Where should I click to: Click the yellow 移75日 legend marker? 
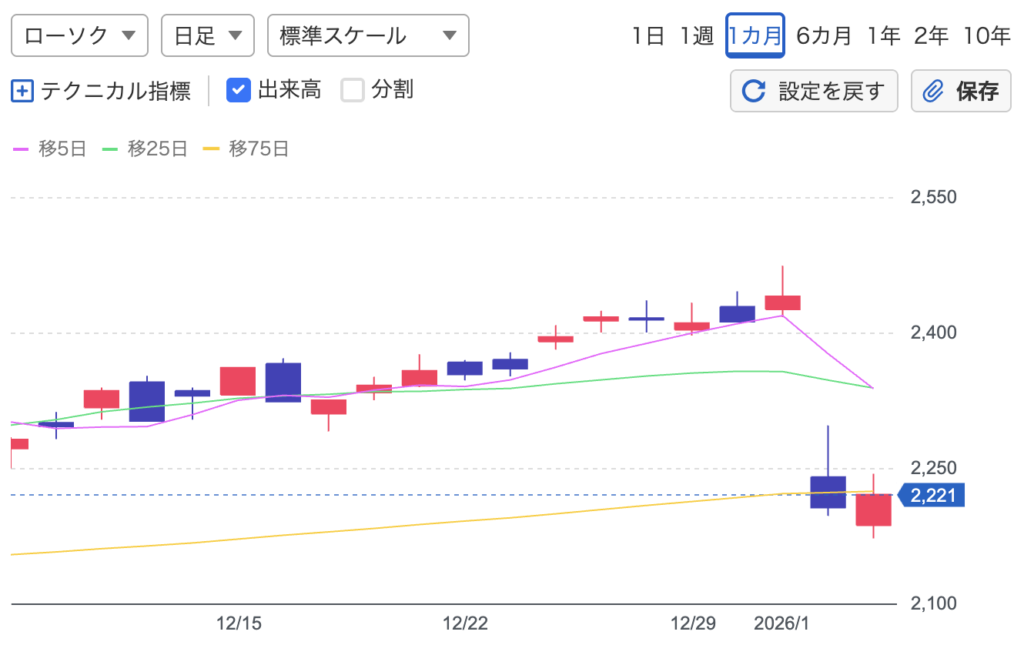(210, 149)
